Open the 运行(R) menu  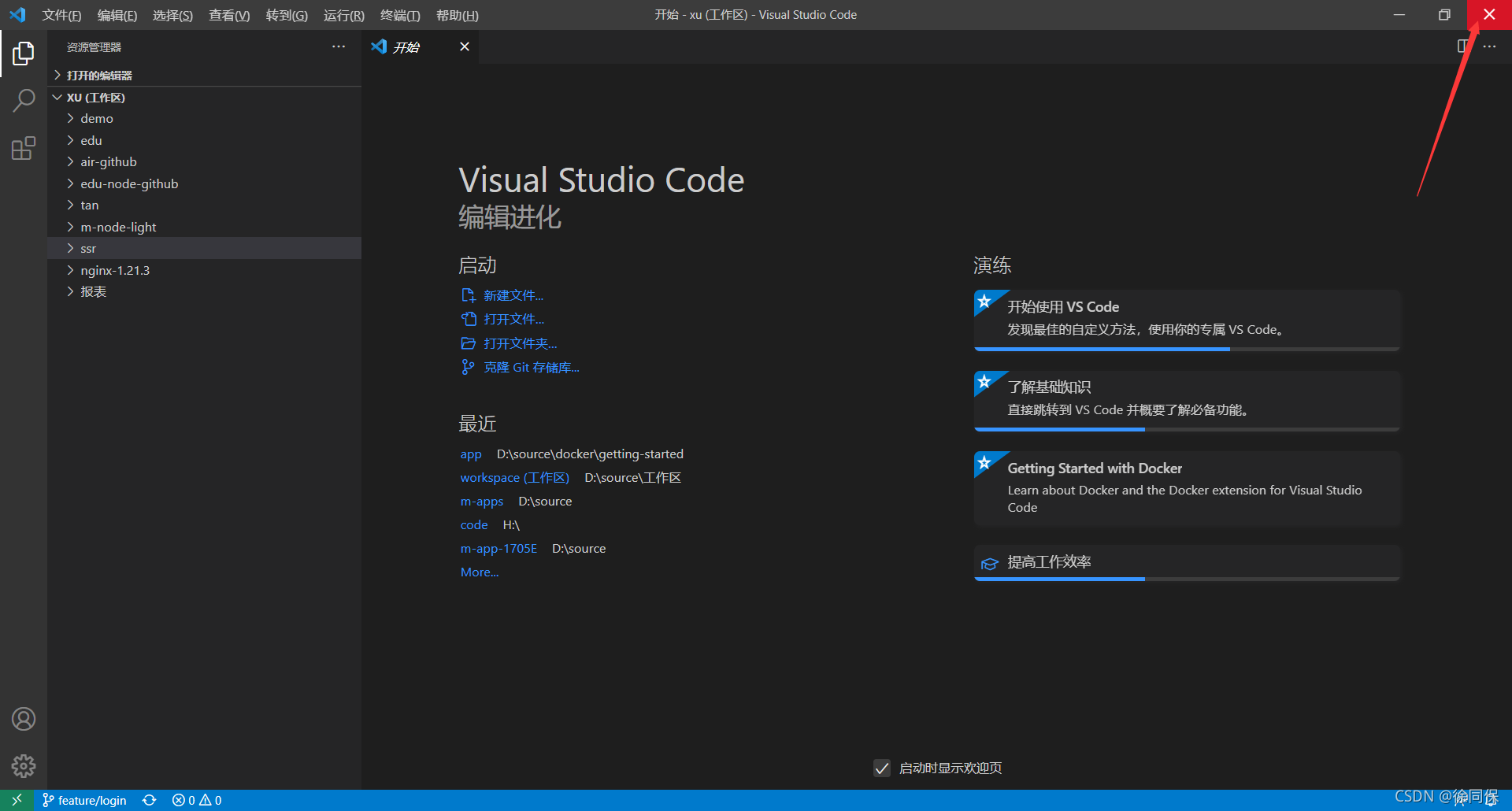(x=344, y=15)
